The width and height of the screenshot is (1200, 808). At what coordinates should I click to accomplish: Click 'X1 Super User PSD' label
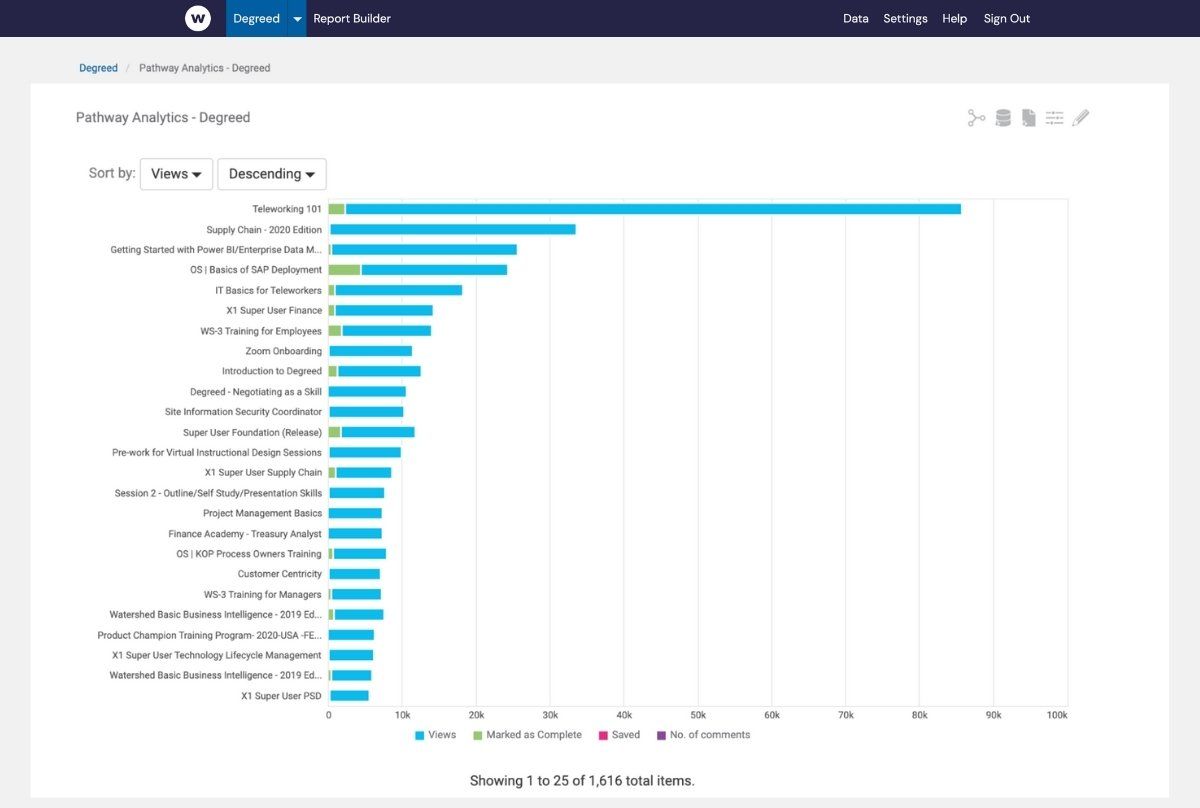click(282, 696)
